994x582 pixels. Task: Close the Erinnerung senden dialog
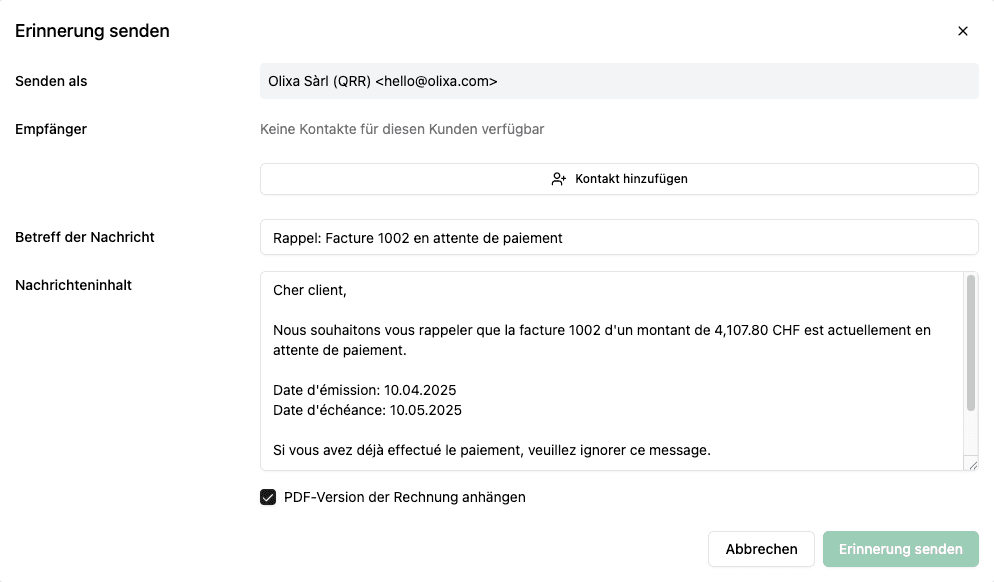click(963, 31)
